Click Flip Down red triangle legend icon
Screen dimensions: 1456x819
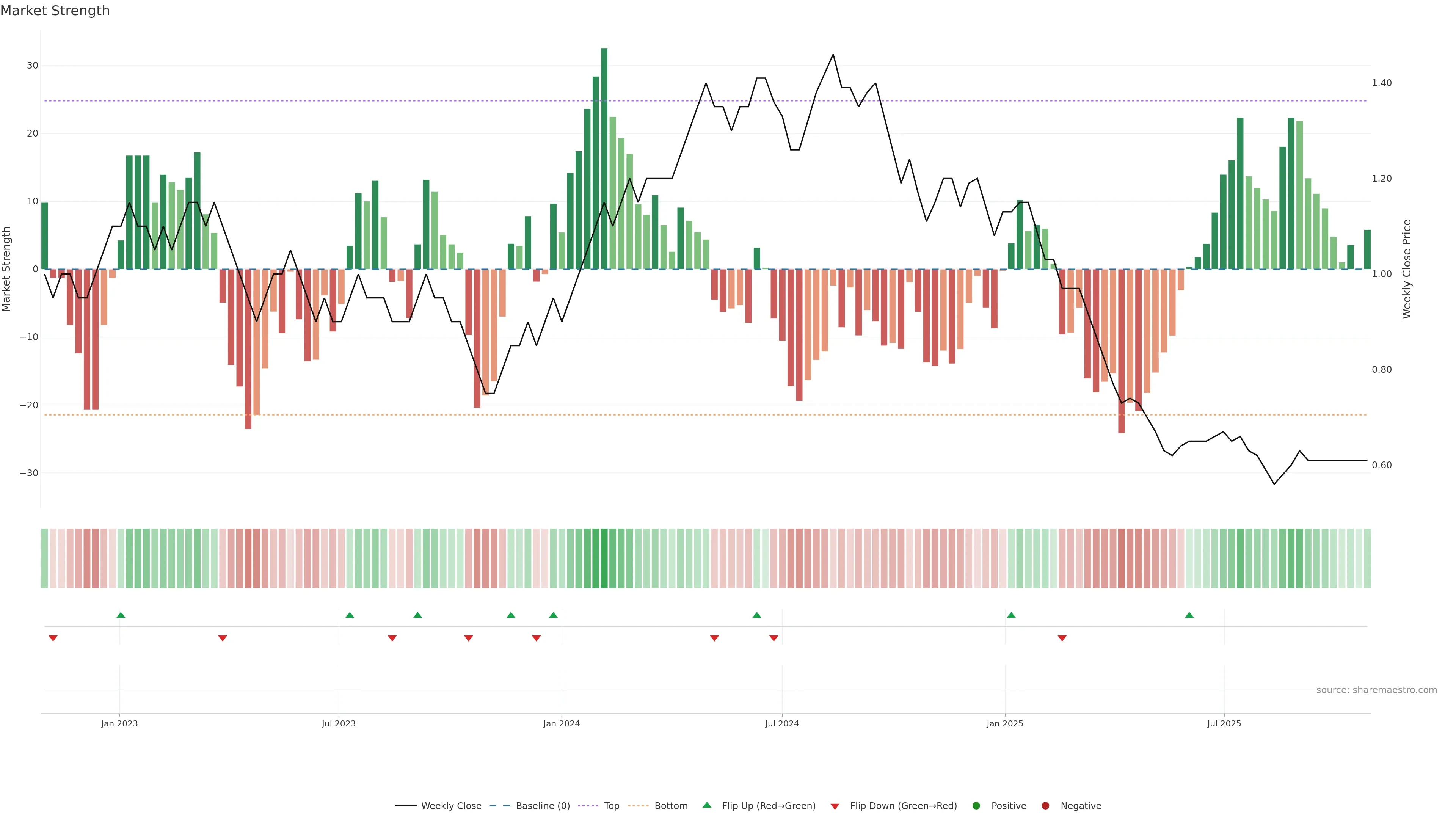[835, 806]
